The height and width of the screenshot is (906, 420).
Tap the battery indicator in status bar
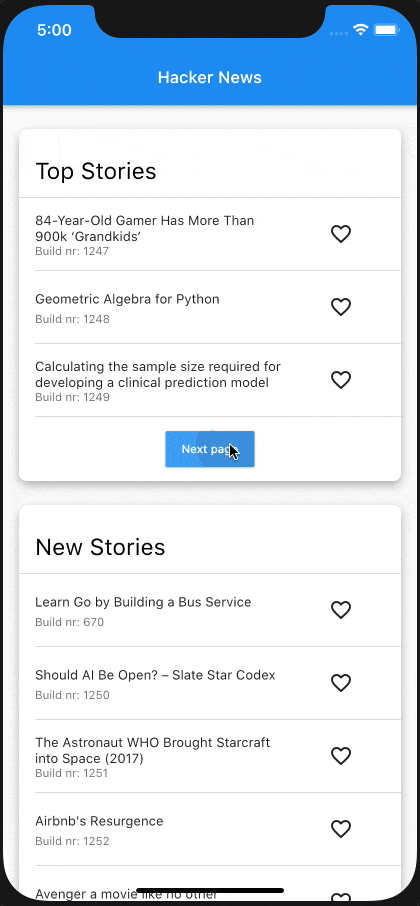(x=385, y=30)
